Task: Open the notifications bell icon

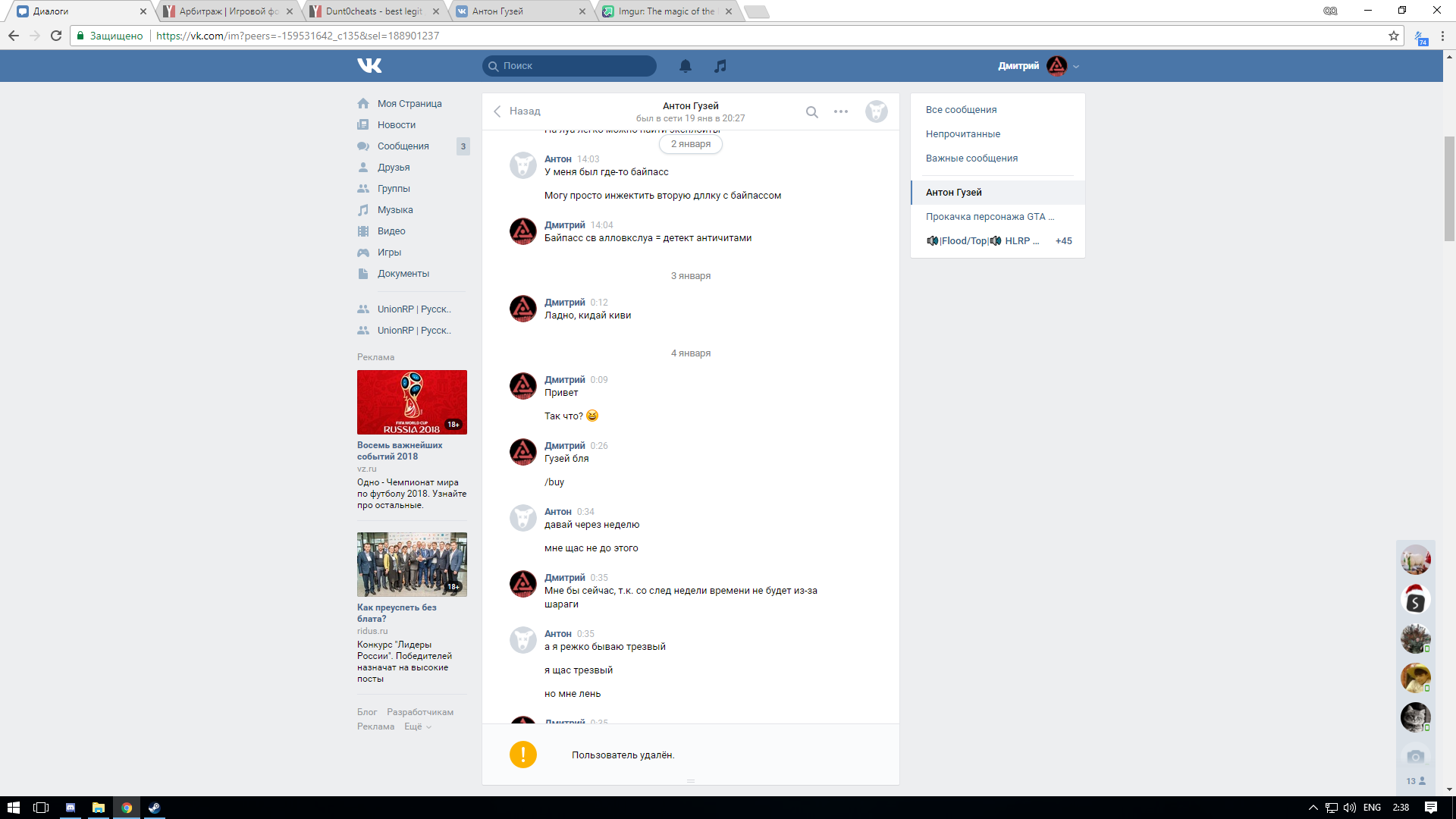Action: click(x=686, y=66)
